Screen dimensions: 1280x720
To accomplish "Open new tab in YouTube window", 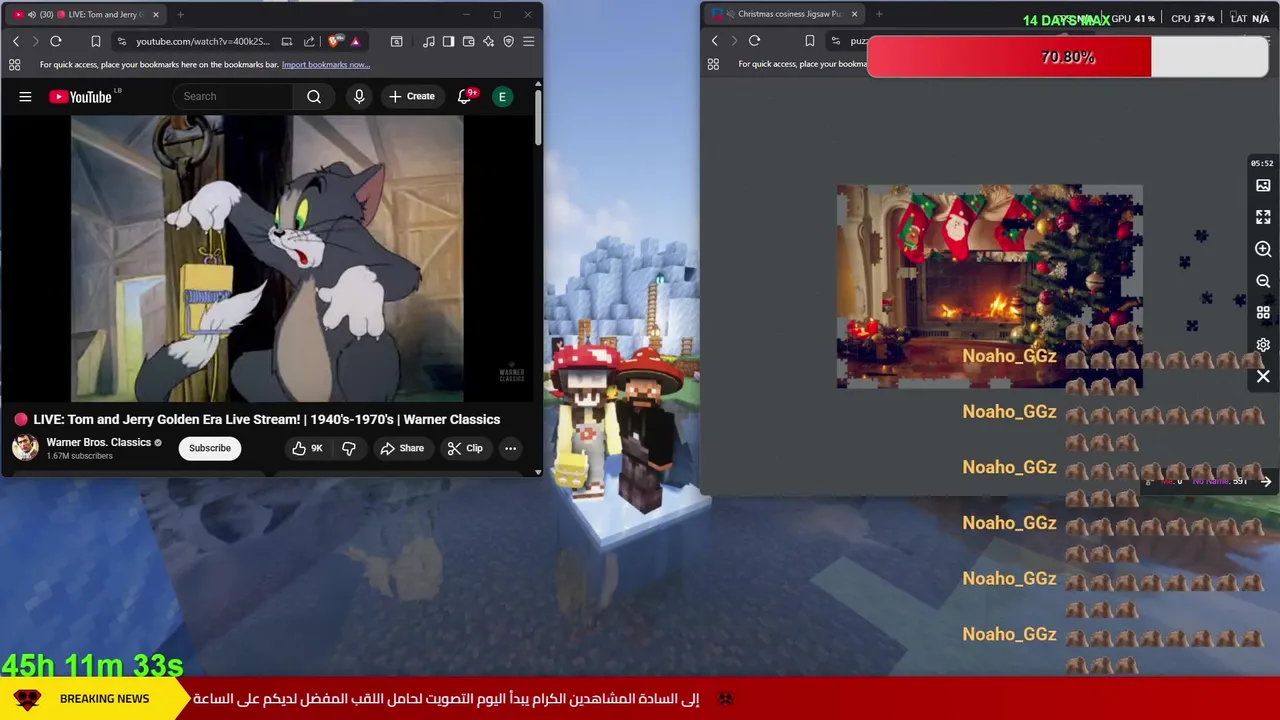I will (x=180, y=14).
